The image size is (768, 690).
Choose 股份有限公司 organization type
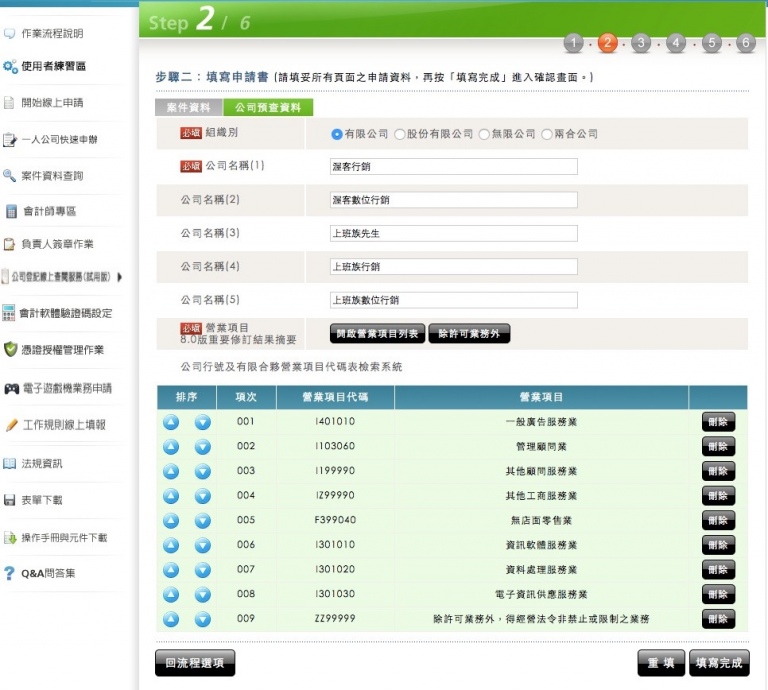(400, 134)
